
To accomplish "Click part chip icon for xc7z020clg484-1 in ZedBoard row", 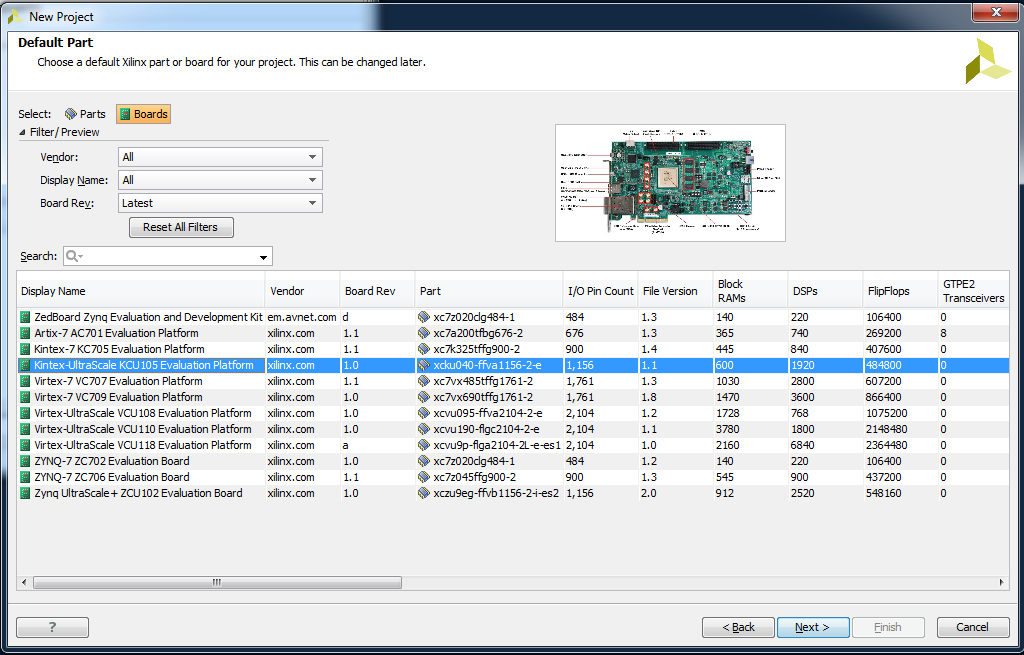I will click(x=424, y=317).
